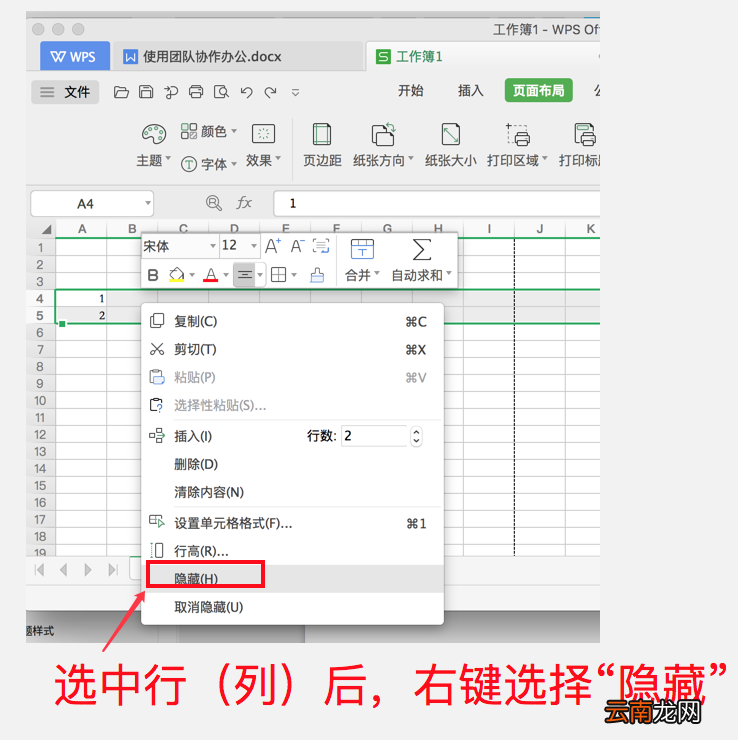
Task: Choose 清除内容(N) from context menu
Action: (292, 492)
